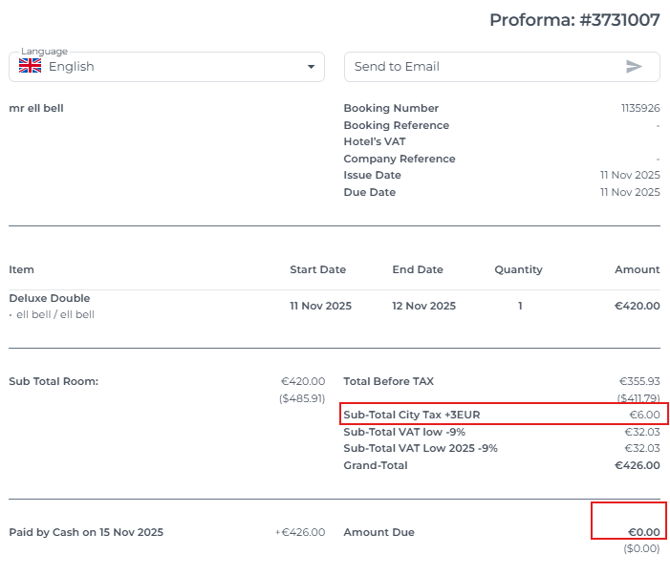Image resolution: width=670 pixels, height=576 pixels.
Task: Click the Issue Date value 11 Nov 2025
Action: pos(630,175)
